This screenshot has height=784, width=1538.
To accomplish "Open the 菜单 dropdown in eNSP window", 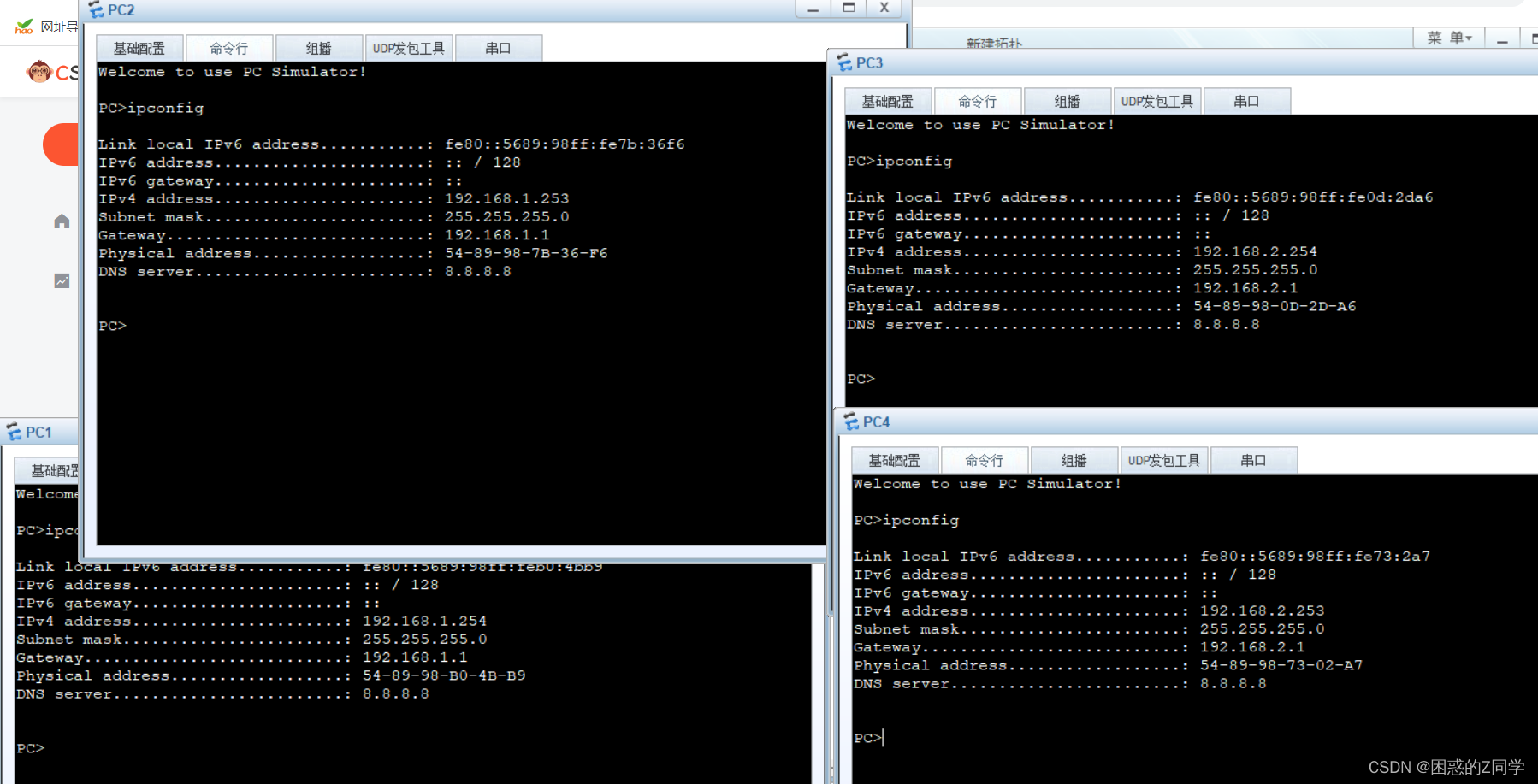I will (x=1449, y=38).
